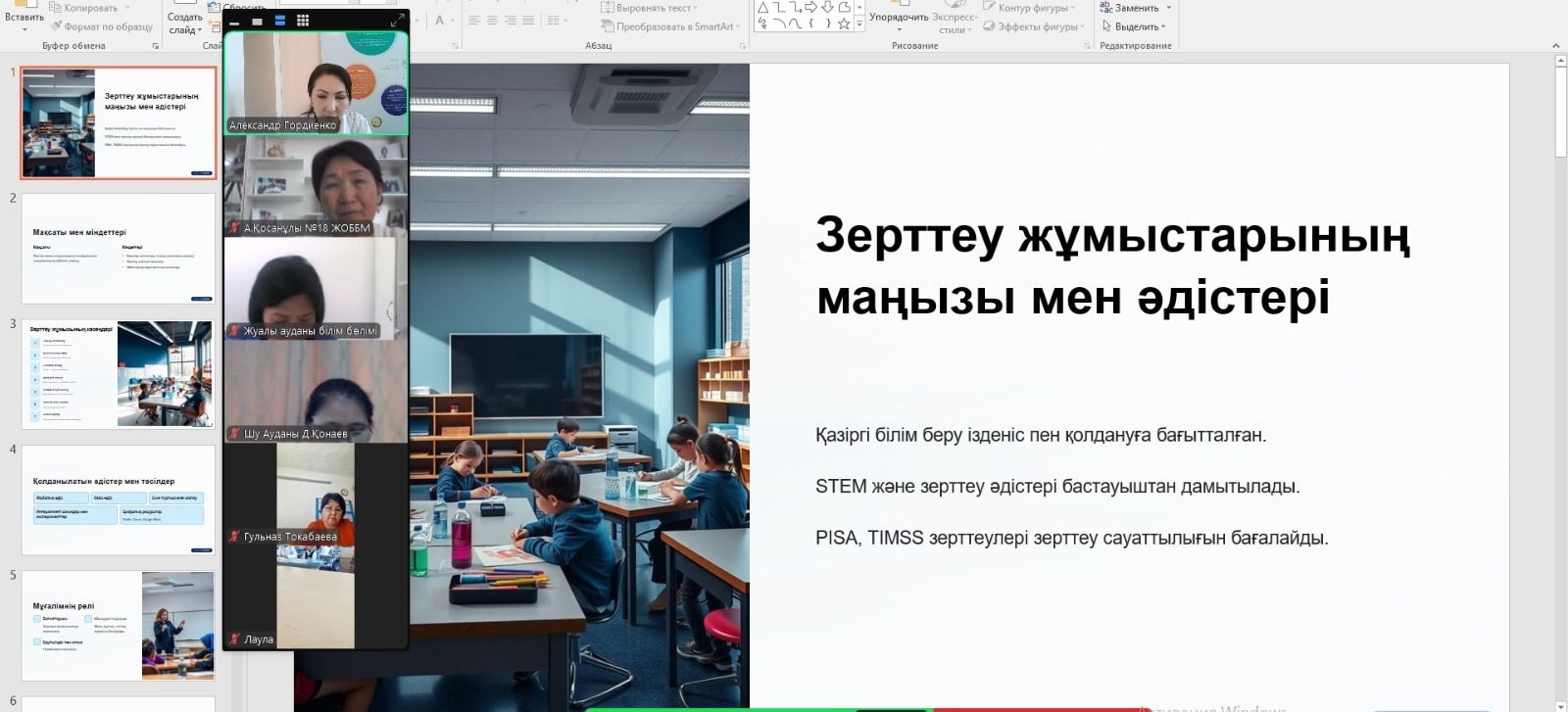The height and width of the screenshot is (712, 1568).
Task: Expand the full shapes gallery list
Action: [x=859, y=24]
